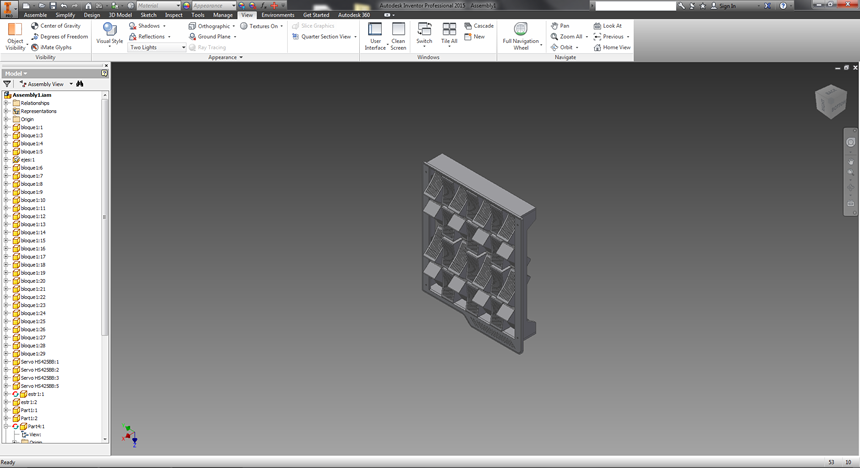Click the ViewCube in the viewport
Image resolution: width=860 pixels, height=468 pixels.
831,101
